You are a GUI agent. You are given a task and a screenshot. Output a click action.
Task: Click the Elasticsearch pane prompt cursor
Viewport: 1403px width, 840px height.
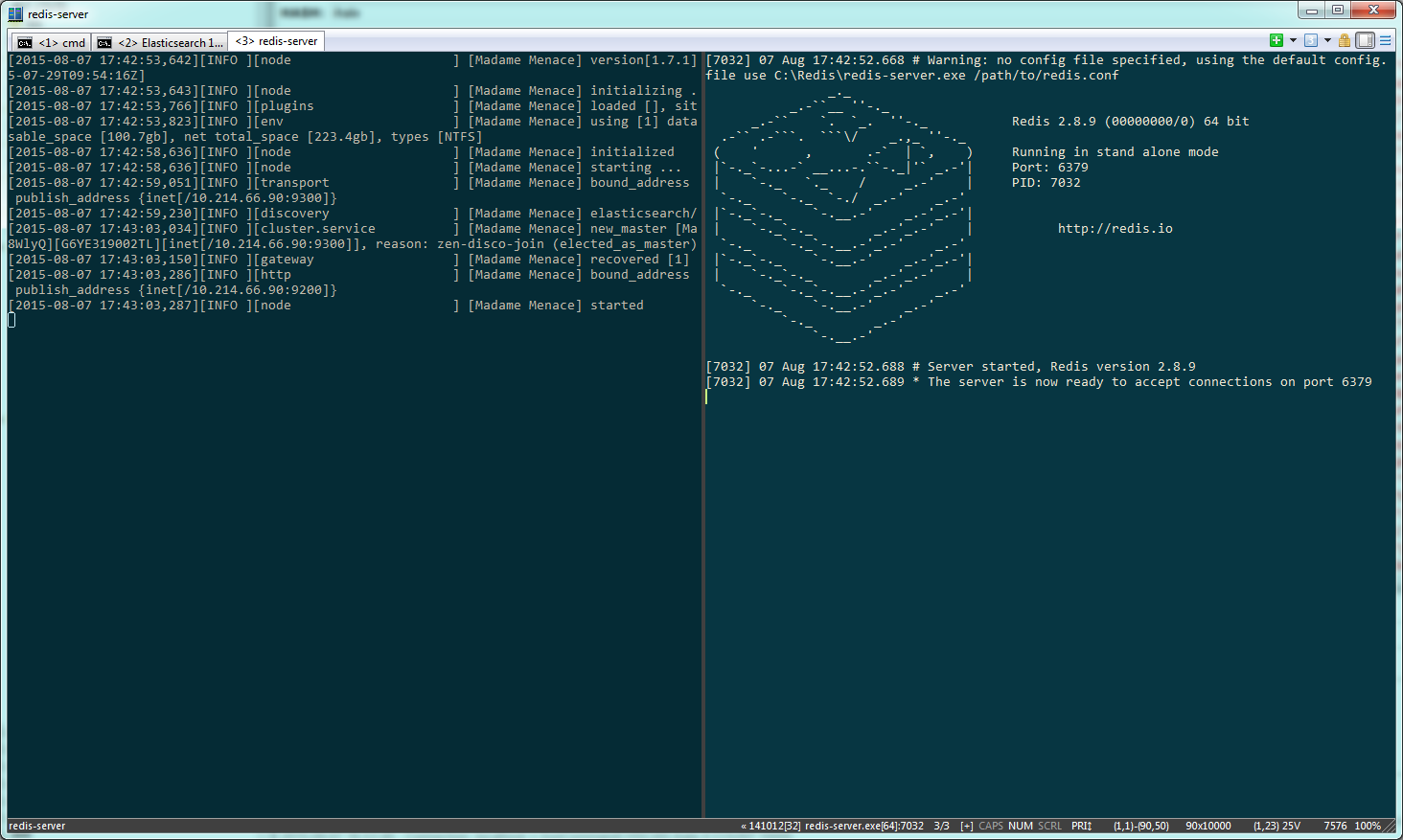click(x=11, y=320)
